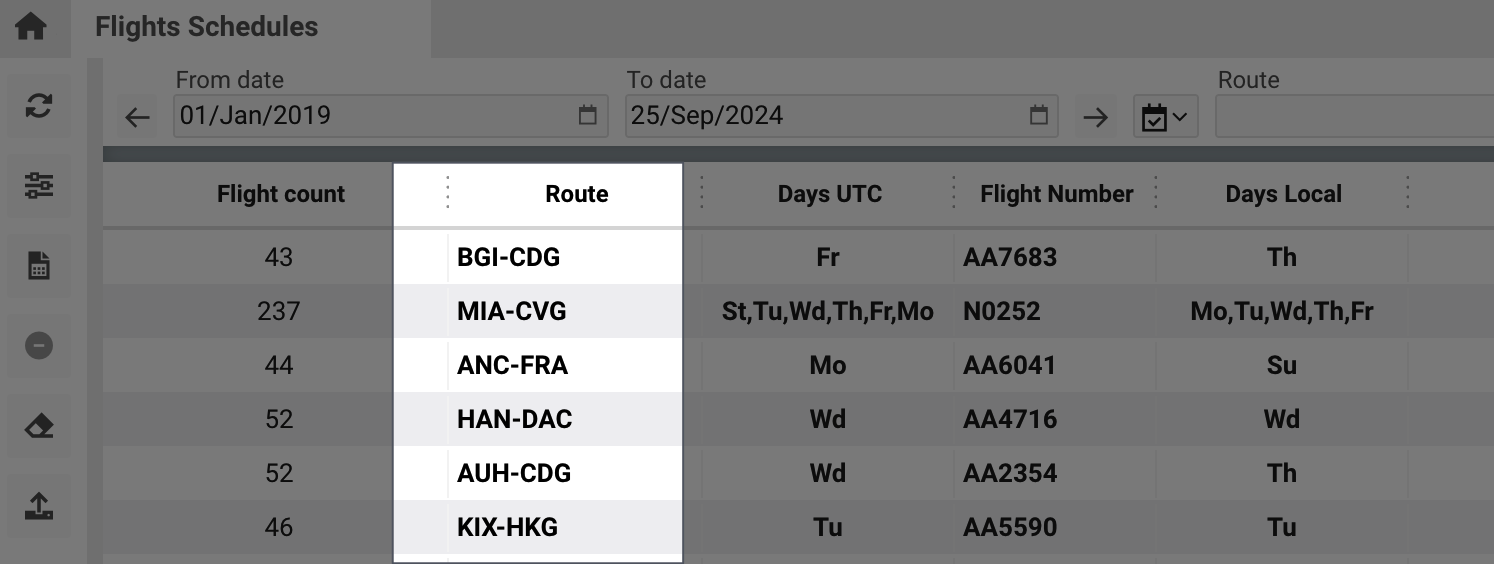Image resolution: width=1494 pixels, height=564 pixels.
Task: Open the From date calendar picker
Action: click(588, 116)
